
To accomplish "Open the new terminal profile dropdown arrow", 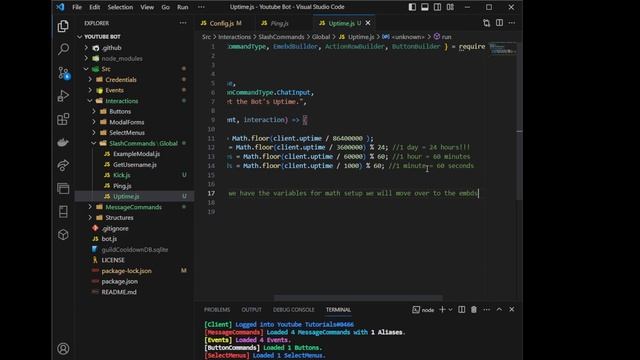I will click(x=450, y=309).
